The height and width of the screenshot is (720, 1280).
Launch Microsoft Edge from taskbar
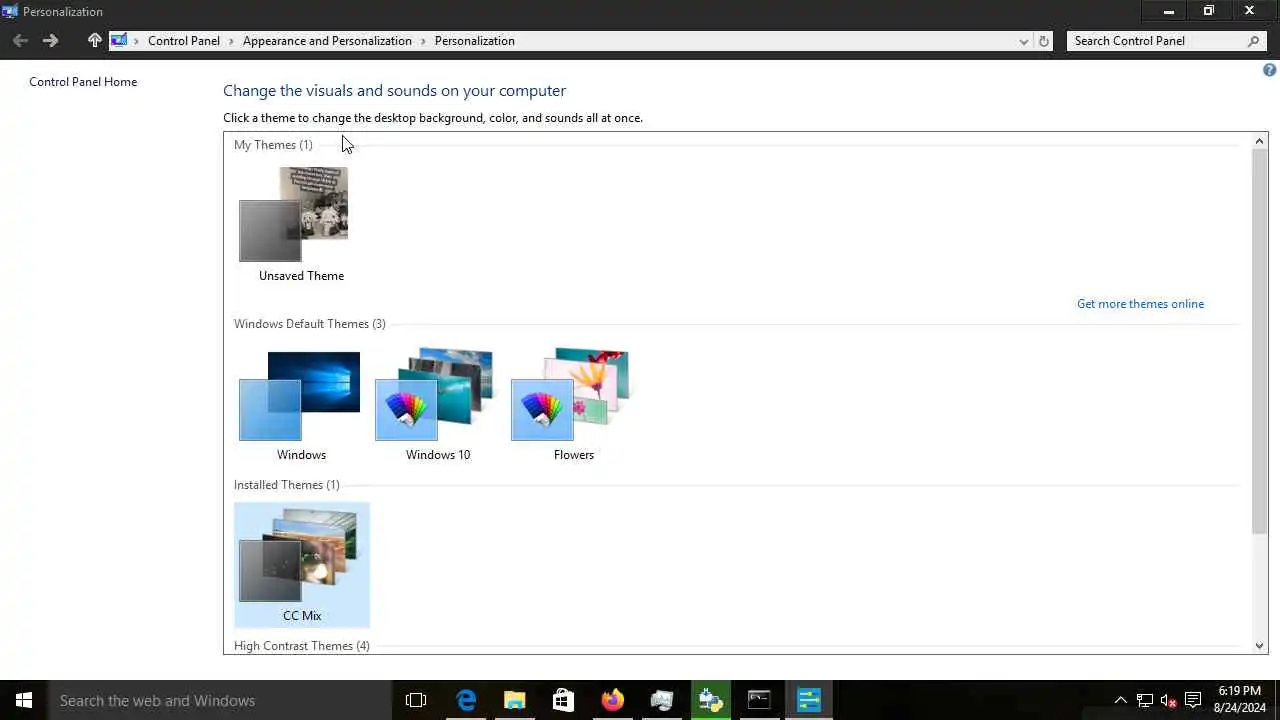(466, 700)
